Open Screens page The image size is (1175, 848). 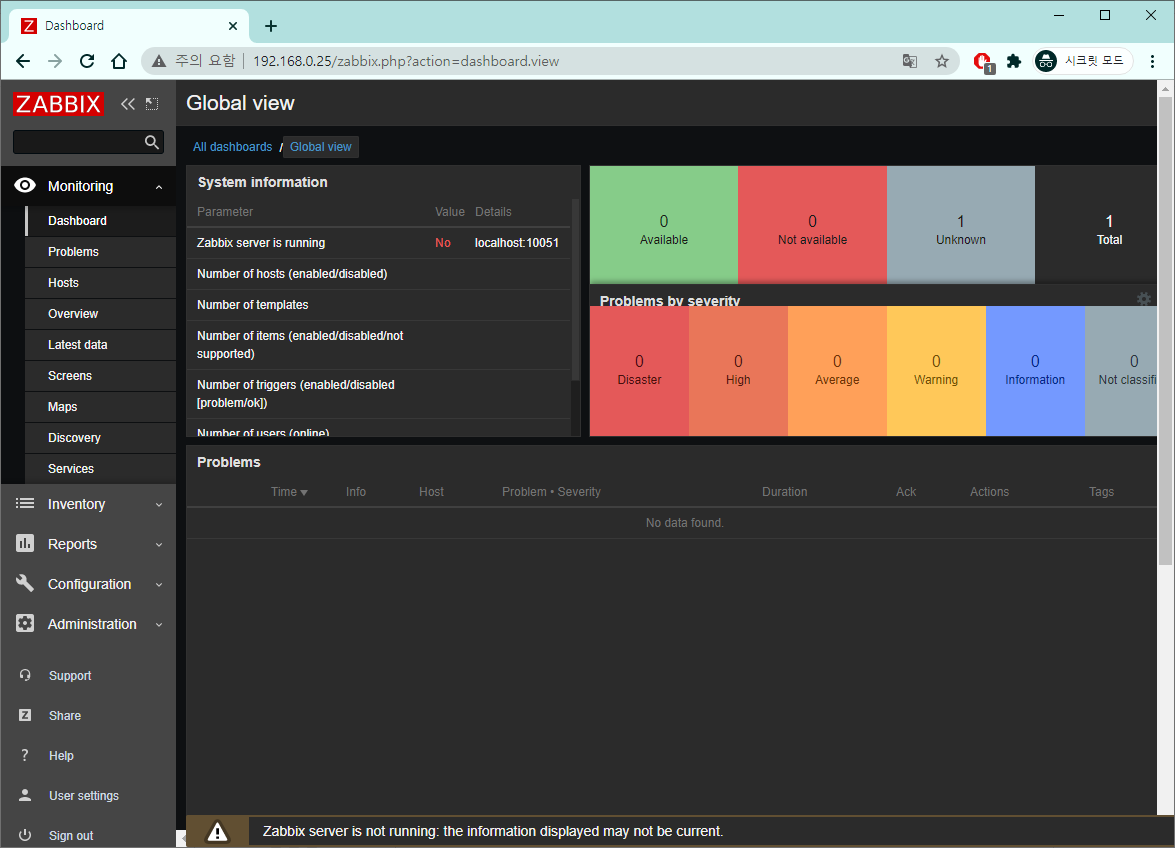coord(100,375)
